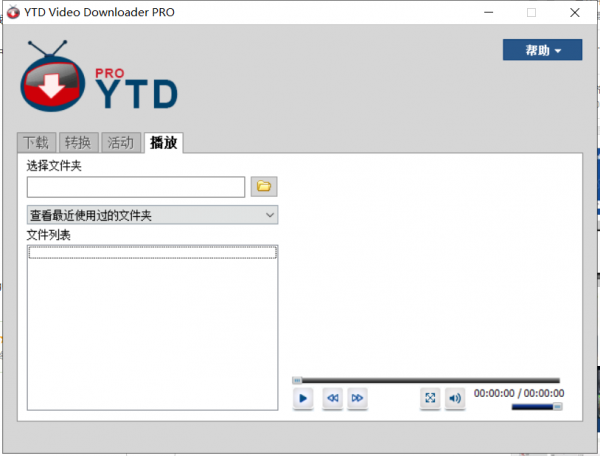The width and height of the screenshot is (600, 456).
Task: Switch to the 下载 tab
Action: tap(36, 143)
